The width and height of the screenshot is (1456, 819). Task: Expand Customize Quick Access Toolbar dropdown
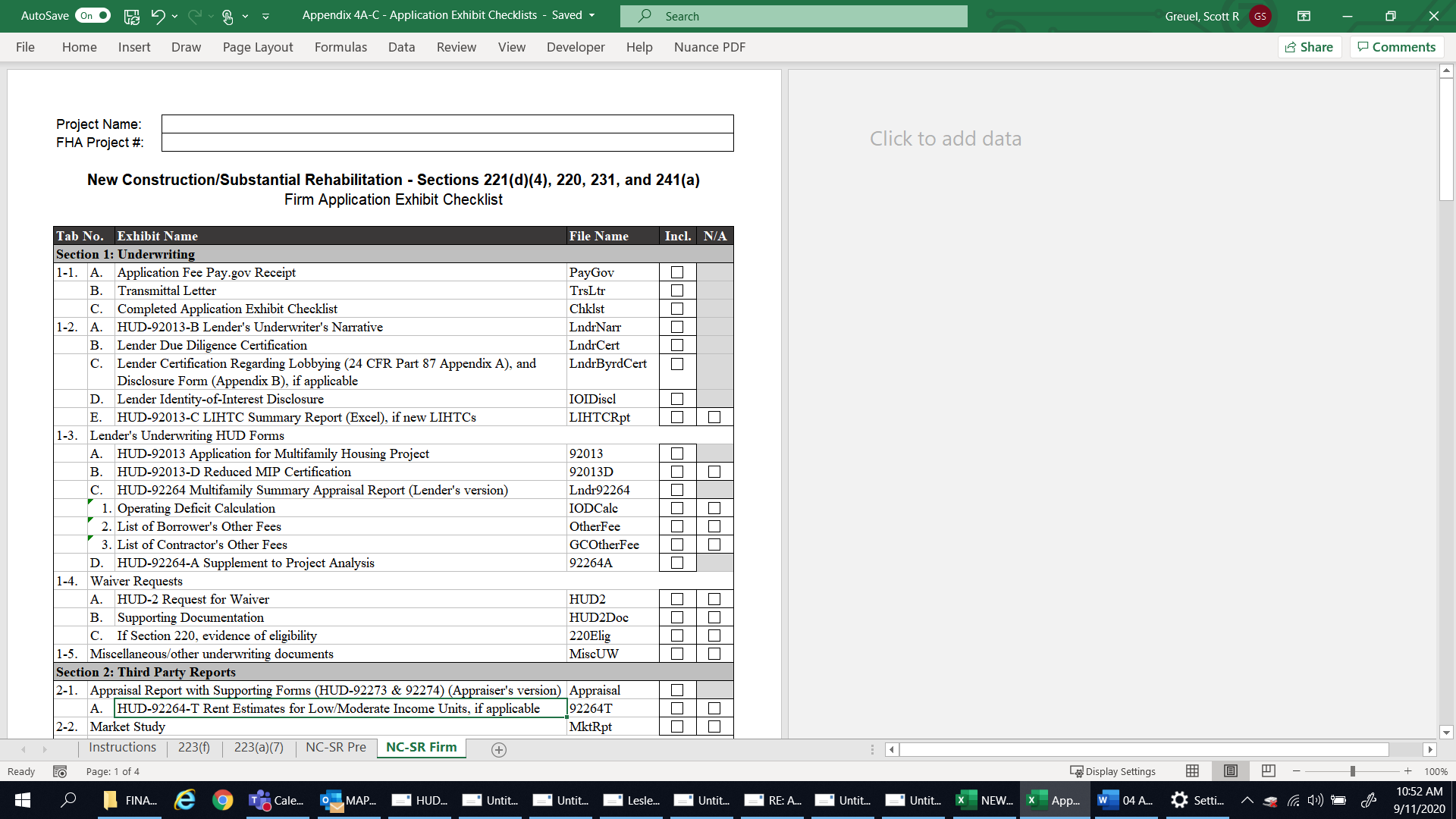(265, 16)
